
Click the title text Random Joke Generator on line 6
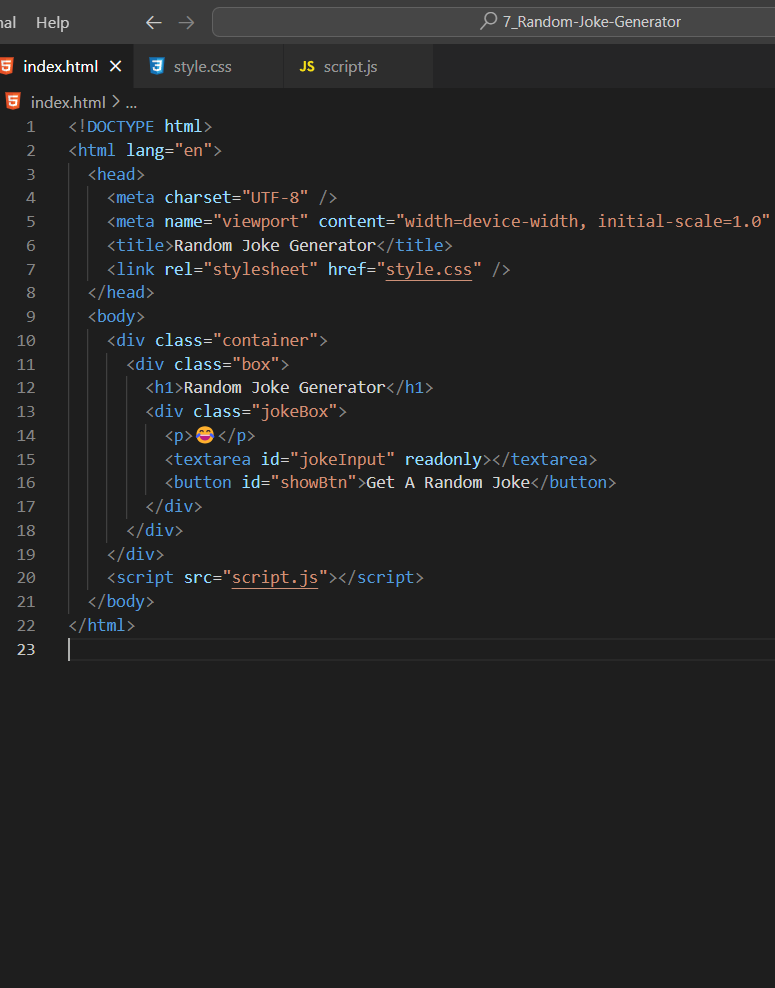coord(275,245)
